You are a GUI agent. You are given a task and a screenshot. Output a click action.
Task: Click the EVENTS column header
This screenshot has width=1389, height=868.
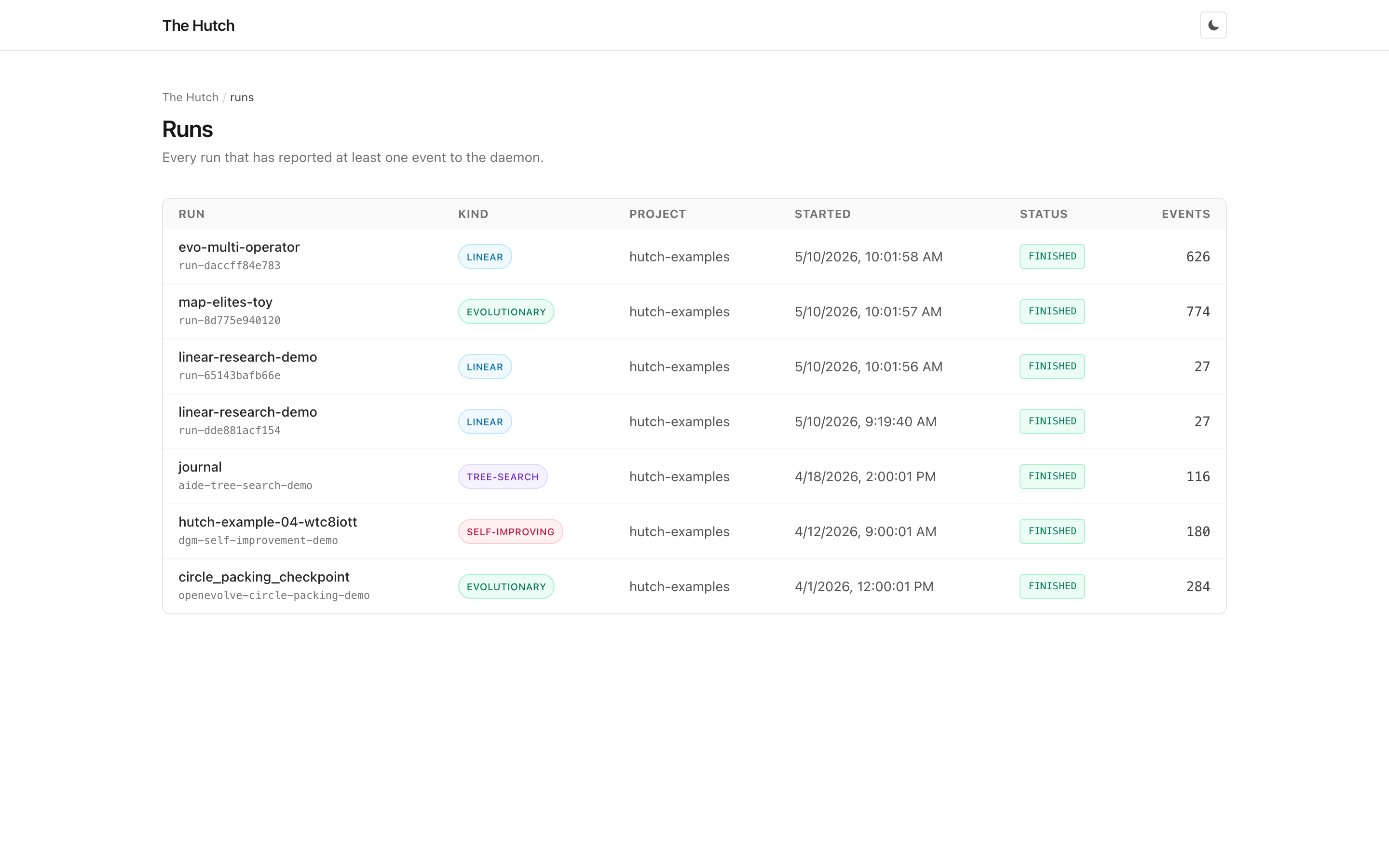1186,214
